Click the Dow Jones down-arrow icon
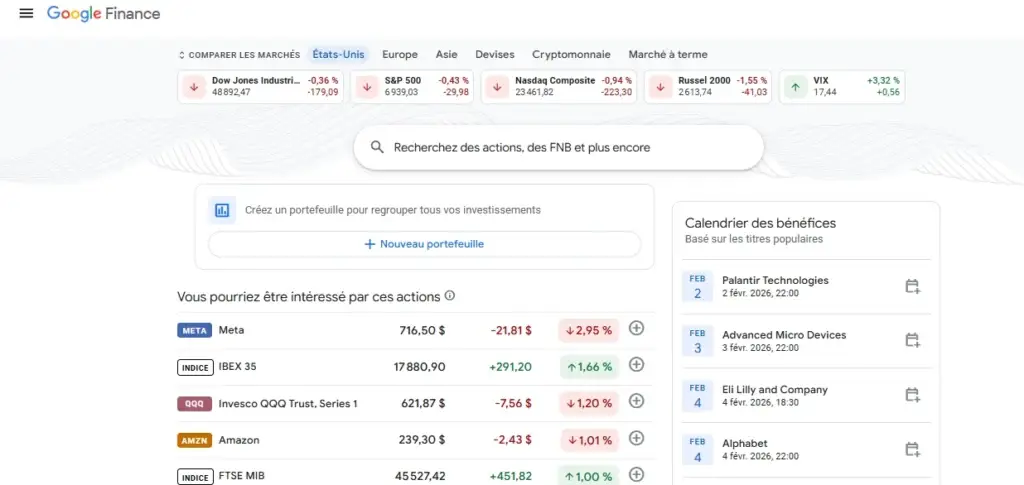 (x=194, y=87)
